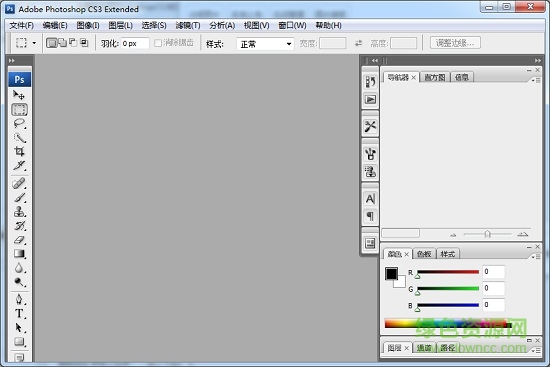This screenshot has height=367, width=550.
Task: Open the Layers panel flyout menu
Action: click(536, 351)
